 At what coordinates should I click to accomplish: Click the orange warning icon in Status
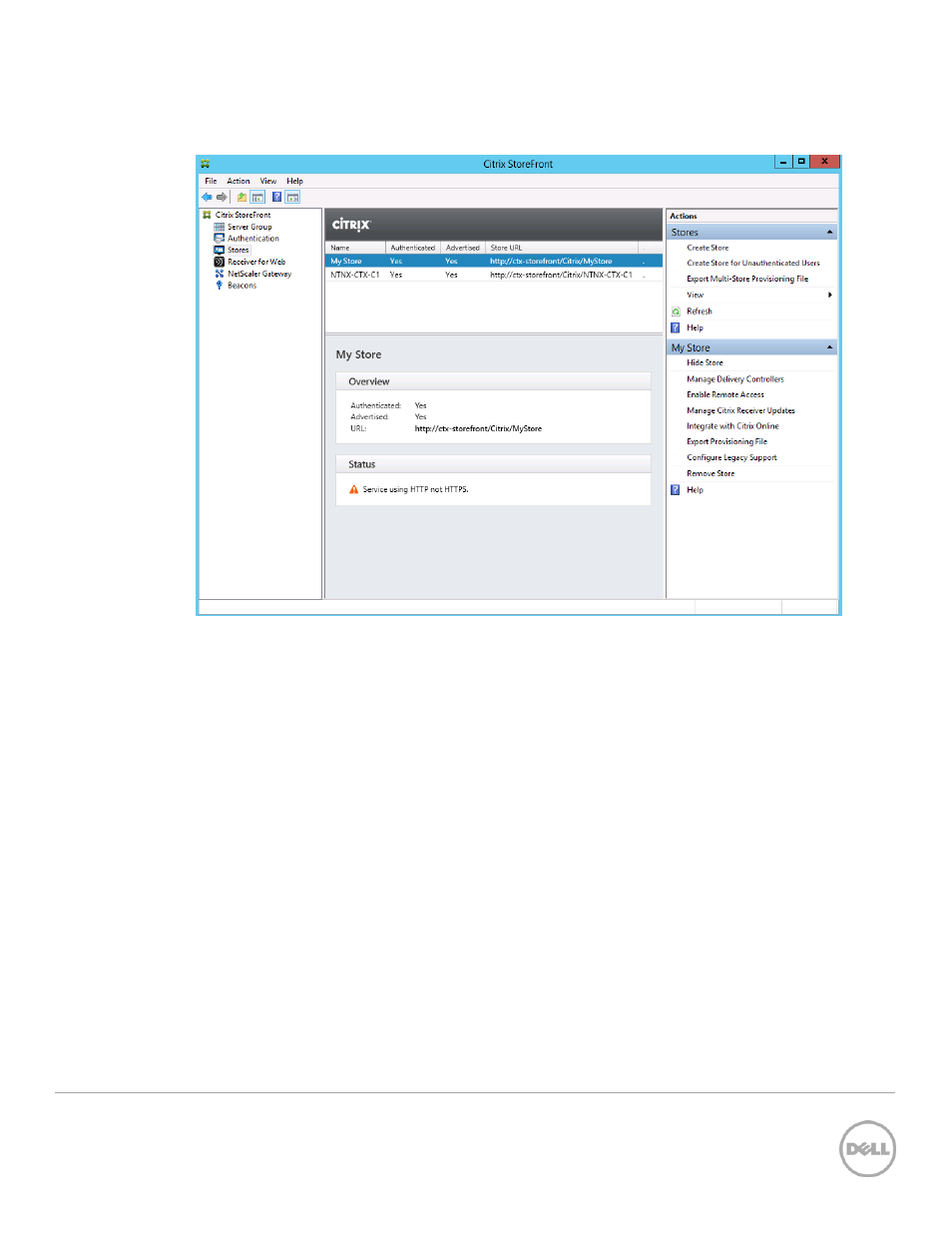tap(353, 489)
